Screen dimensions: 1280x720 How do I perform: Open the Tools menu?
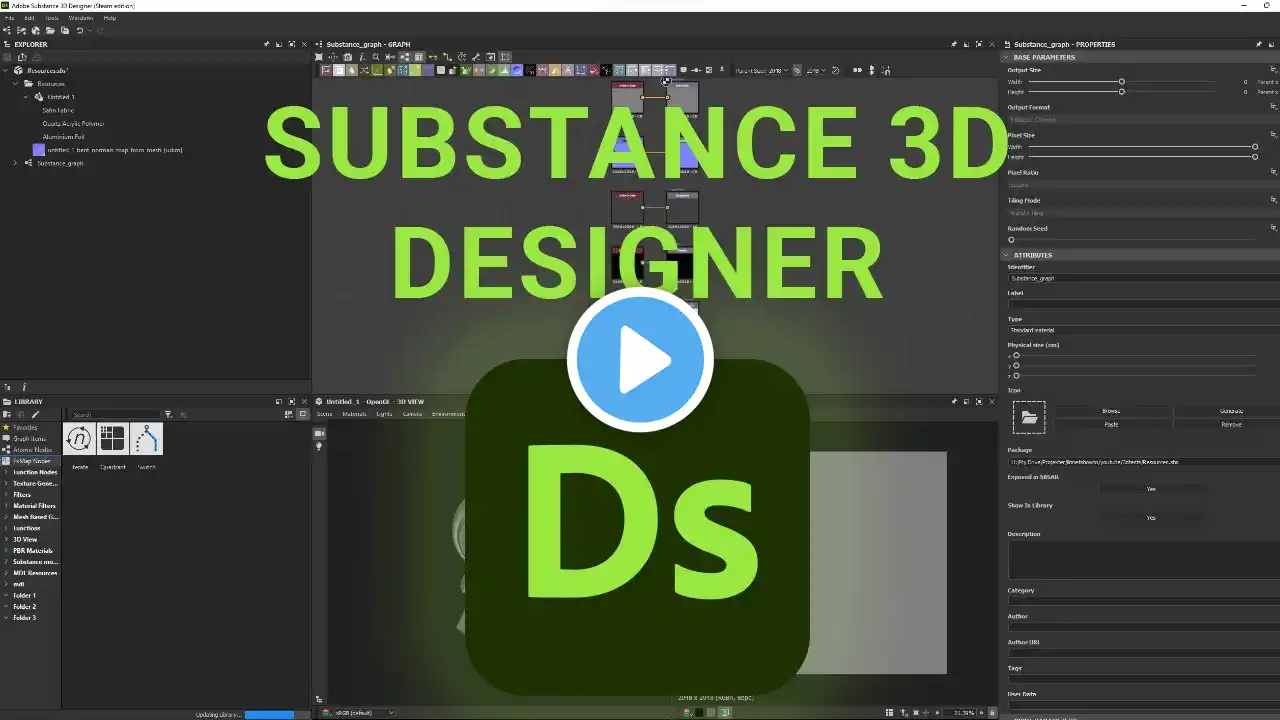coord(52,18)
